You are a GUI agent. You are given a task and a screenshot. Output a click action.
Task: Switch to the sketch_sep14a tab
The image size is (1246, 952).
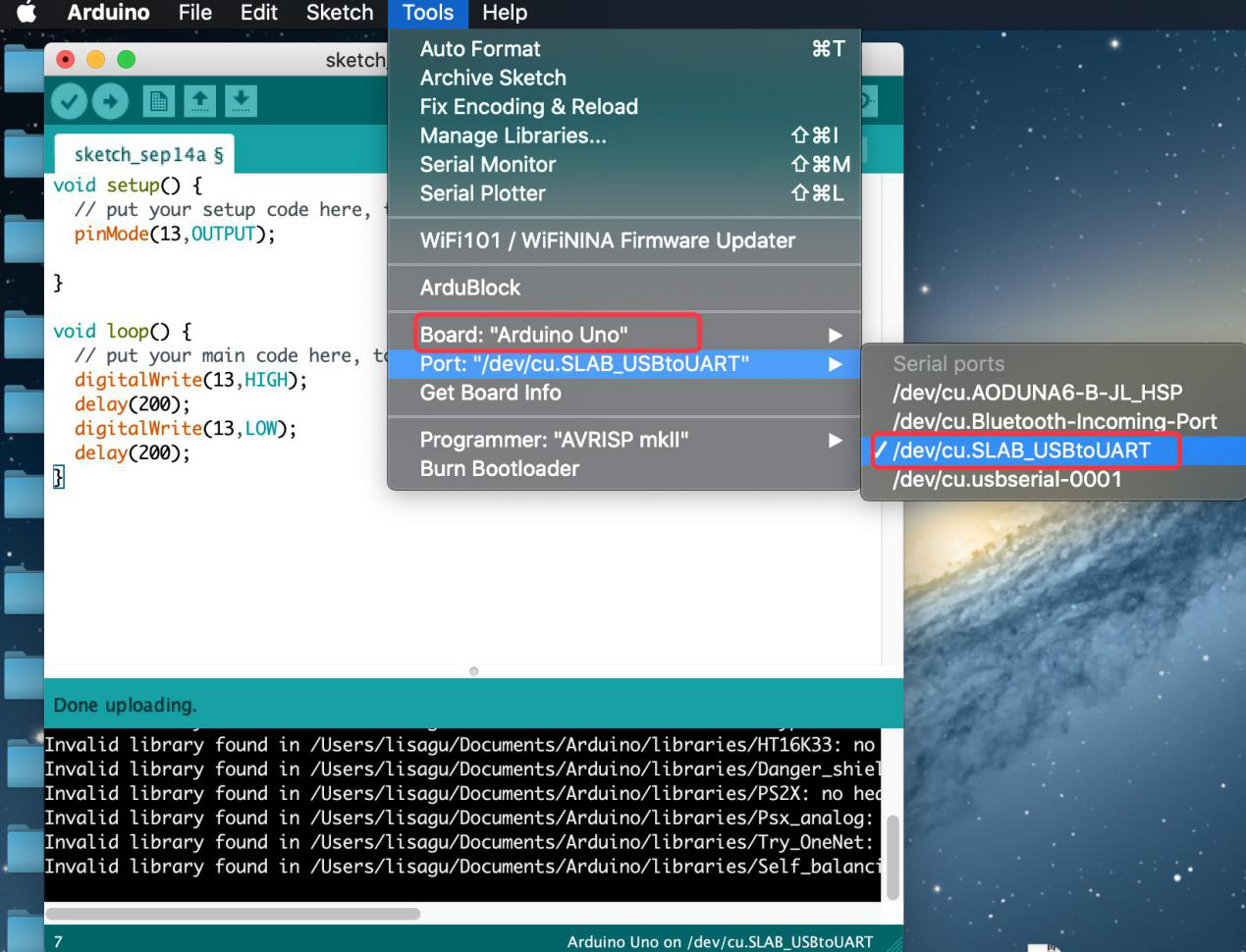pos(145,154)
